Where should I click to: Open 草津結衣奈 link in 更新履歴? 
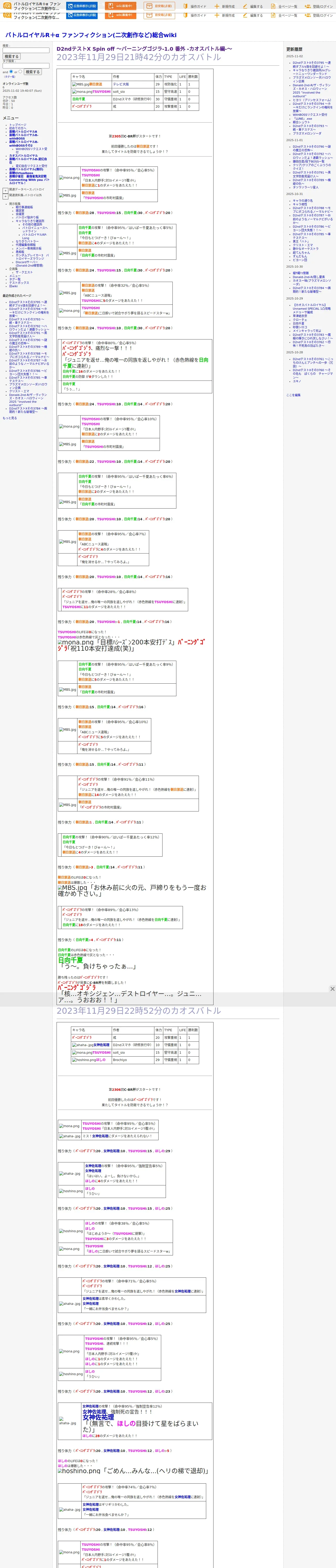(x=300, y=316)
